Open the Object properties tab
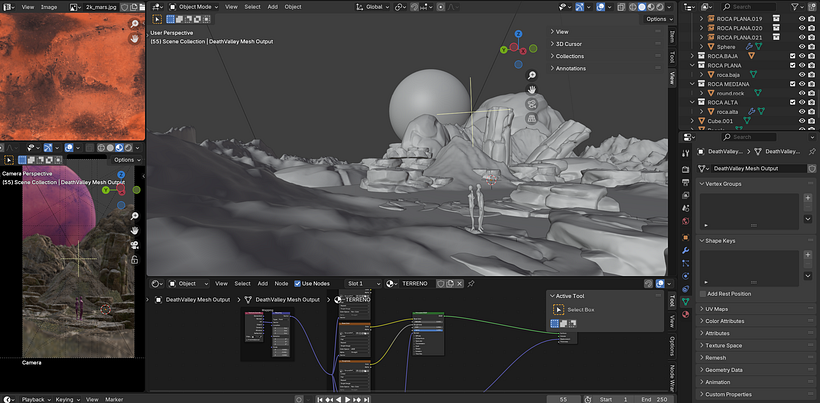Image resolution: width=820 pixels, height=403 pixels. [x=686, y=237]
